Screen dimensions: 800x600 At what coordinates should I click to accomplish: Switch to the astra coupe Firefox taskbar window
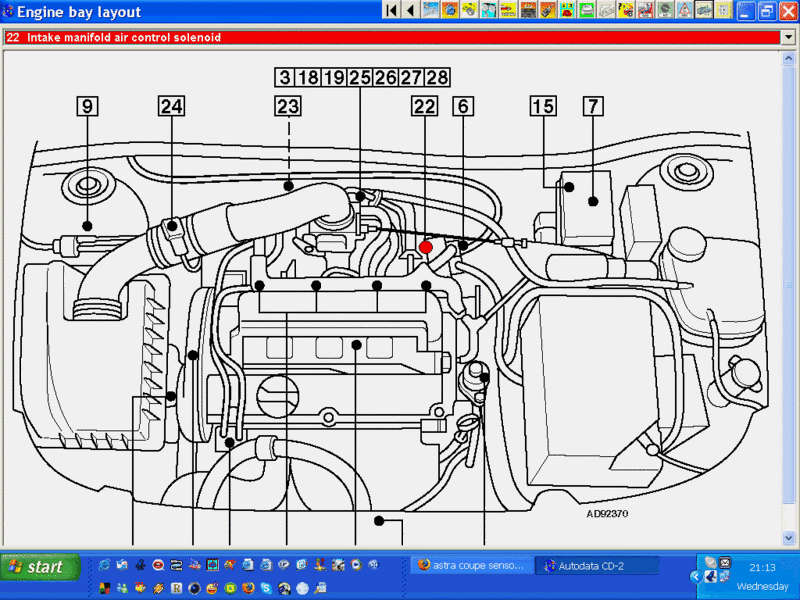coord(470,566)
